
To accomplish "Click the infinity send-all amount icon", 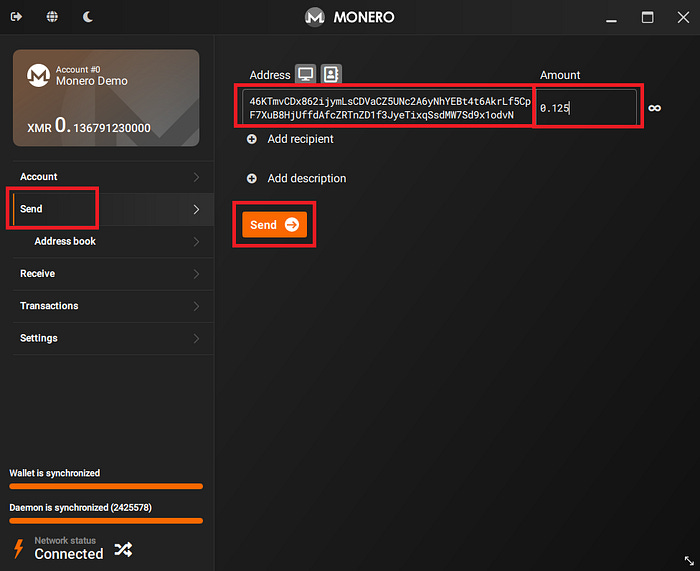I will coord(654,108).
